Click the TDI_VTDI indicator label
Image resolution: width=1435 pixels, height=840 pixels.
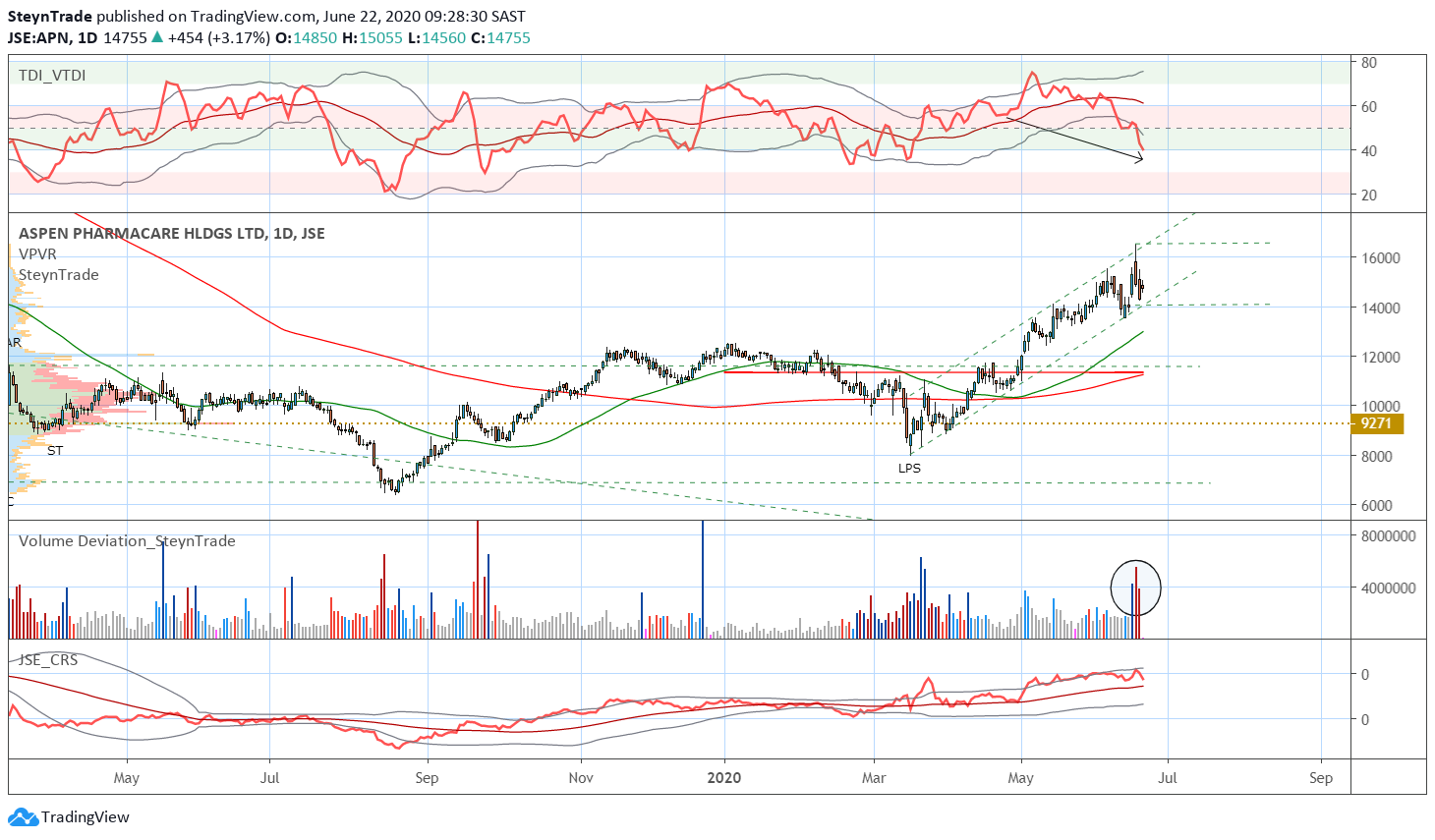click(52, 76)
